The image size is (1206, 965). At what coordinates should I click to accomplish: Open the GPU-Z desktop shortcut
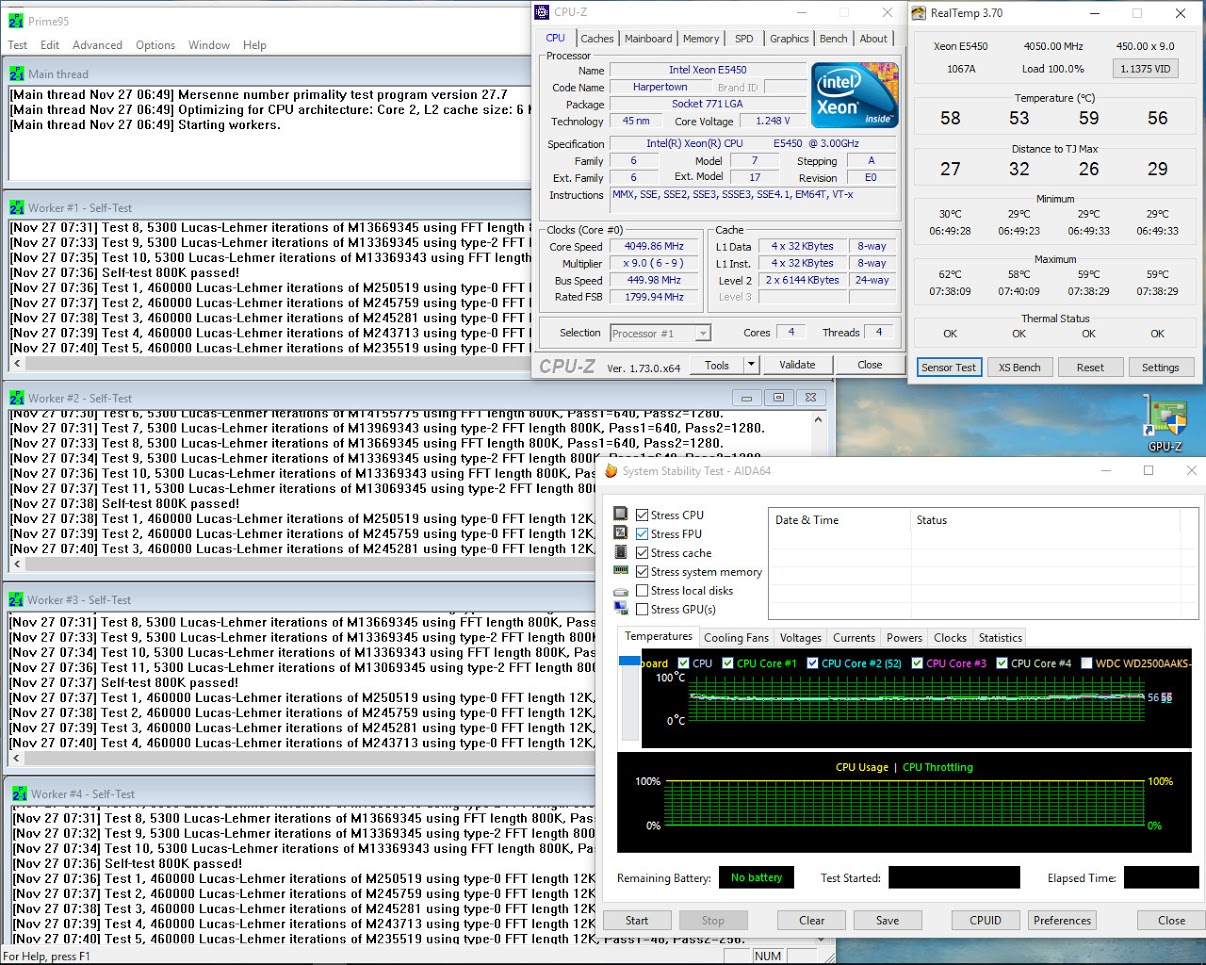tap(1166, 426)
